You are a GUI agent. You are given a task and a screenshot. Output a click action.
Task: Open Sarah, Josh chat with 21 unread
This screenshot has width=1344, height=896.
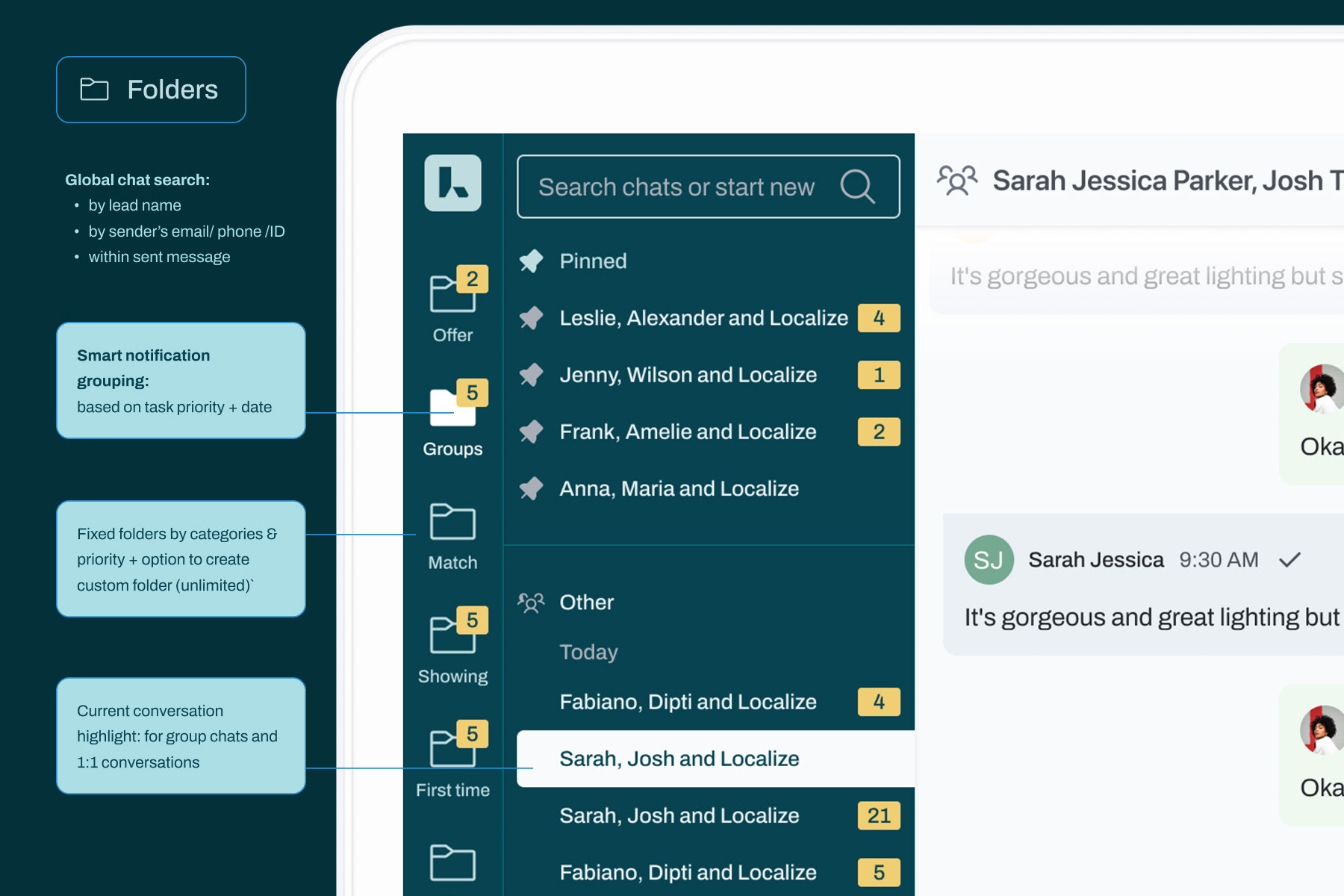[x=709, y=815]
